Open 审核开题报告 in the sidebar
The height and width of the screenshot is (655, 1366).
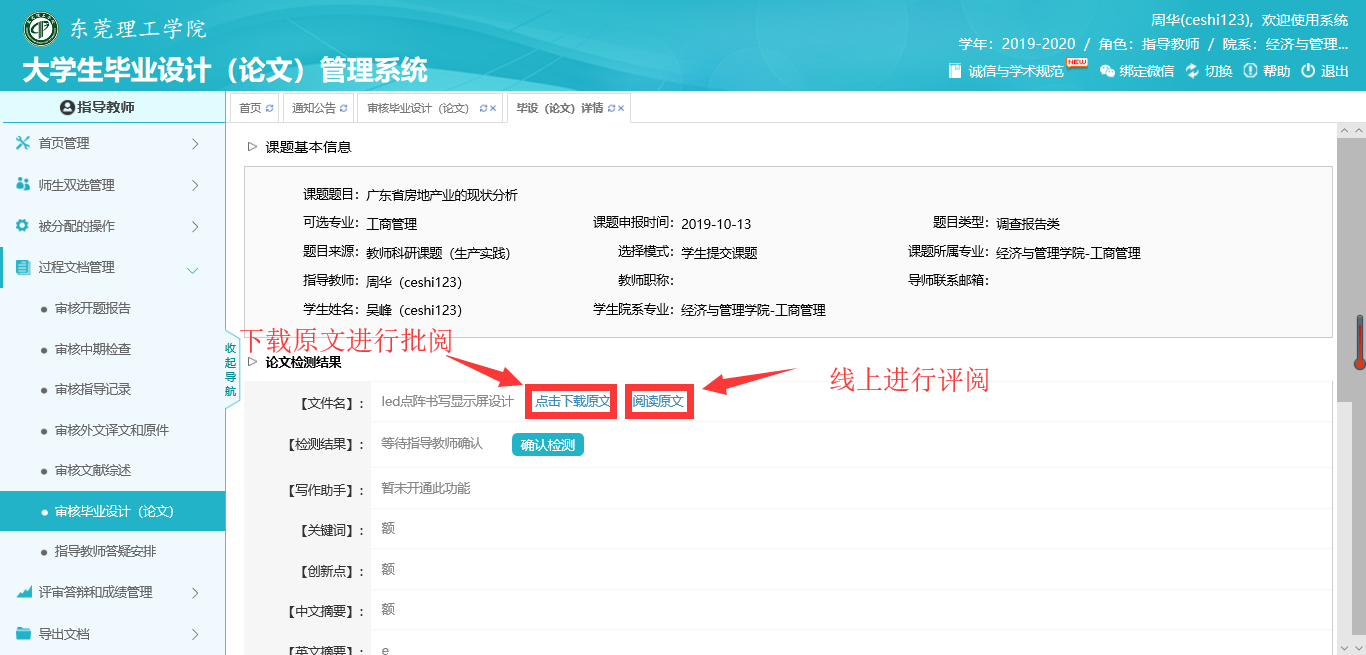(92, 308)
